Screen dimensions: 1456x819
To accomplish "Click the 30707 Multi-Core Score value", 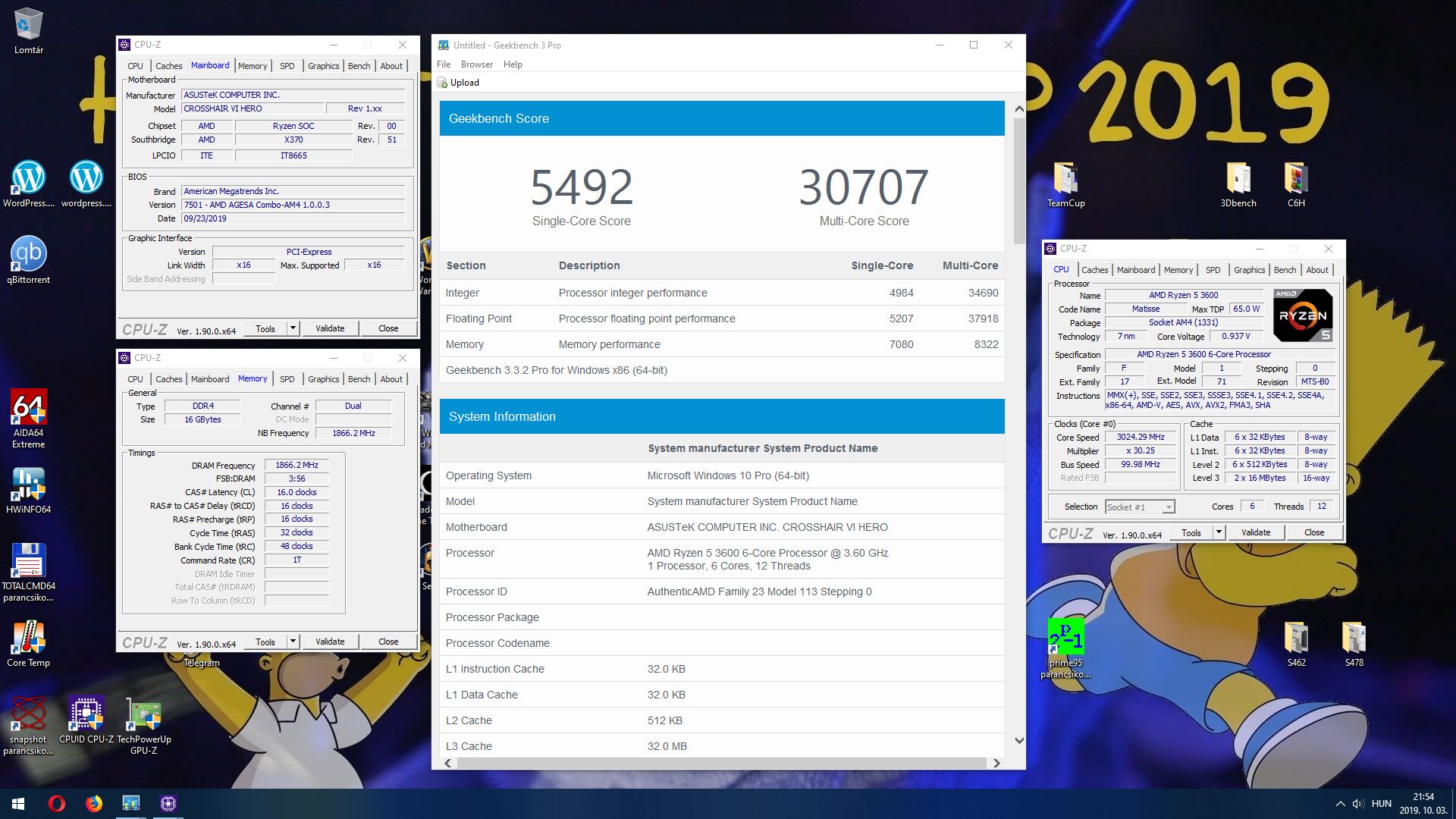I will click(864, 187).
